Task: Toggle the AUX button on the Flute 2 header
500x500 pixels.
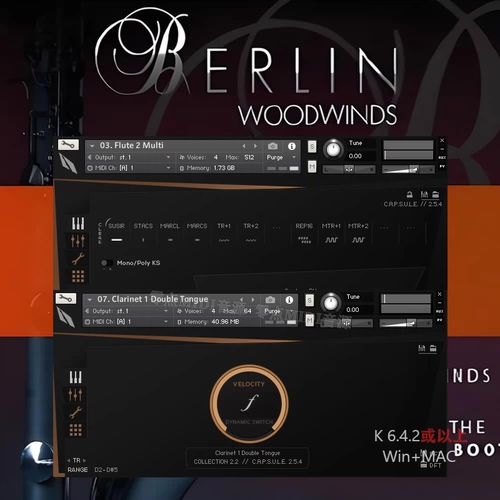Action: 442,157
